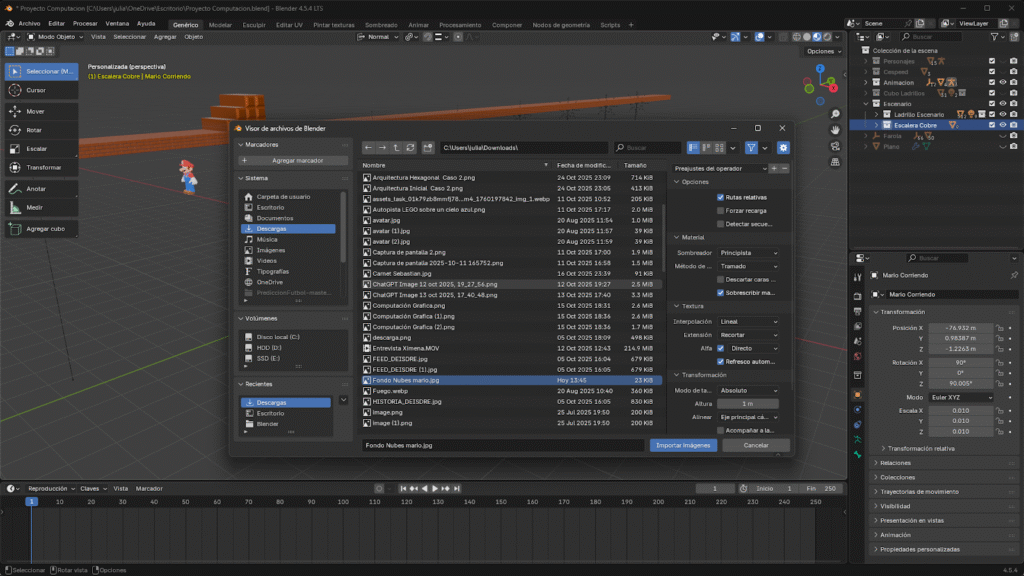Disable the Rutas relativas checkbox
The width and height of the screenshot is (1024, 576).
pyautogui.click(x=720, y=197)
